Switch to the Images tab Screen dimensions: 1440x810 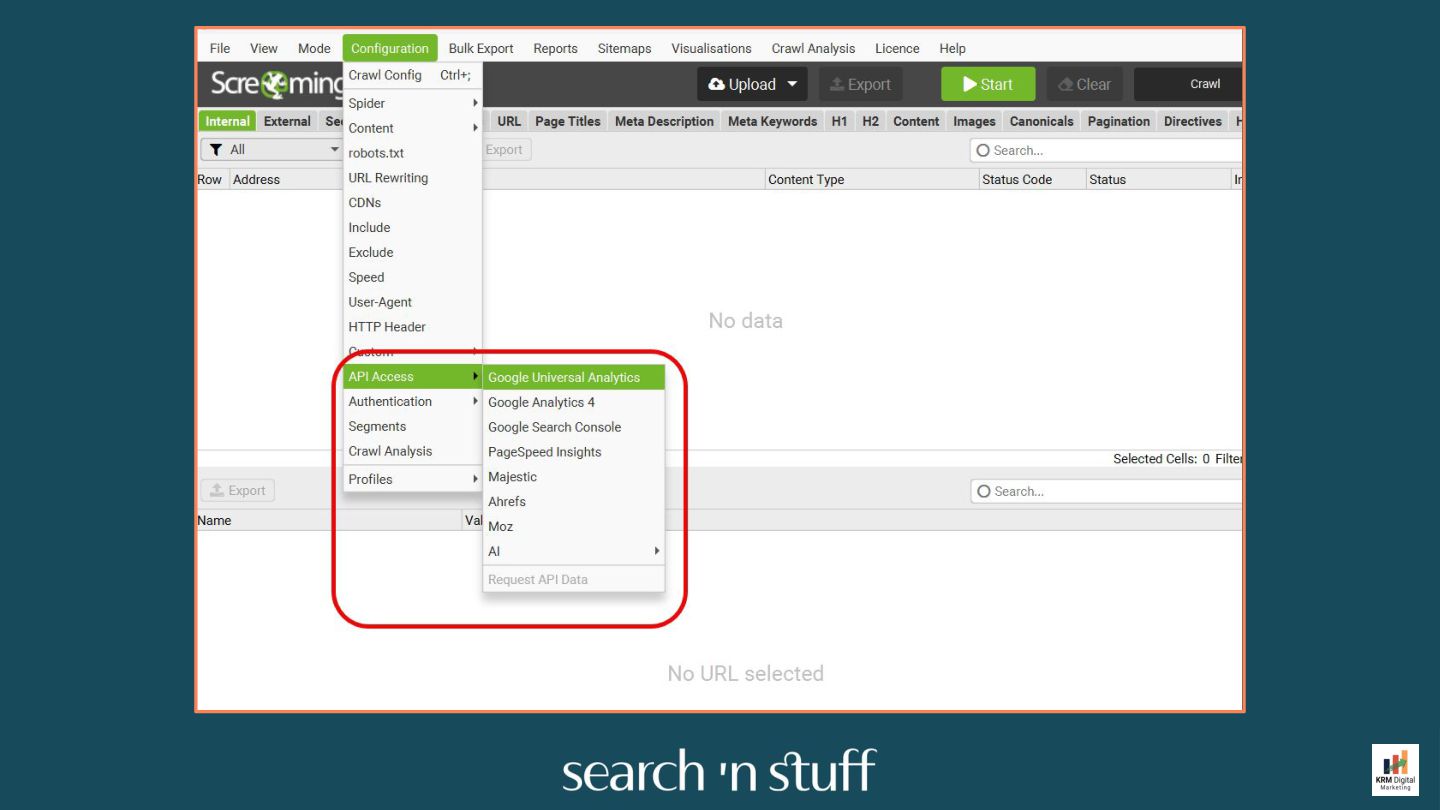pyautogui.click(x=974, y=121)
